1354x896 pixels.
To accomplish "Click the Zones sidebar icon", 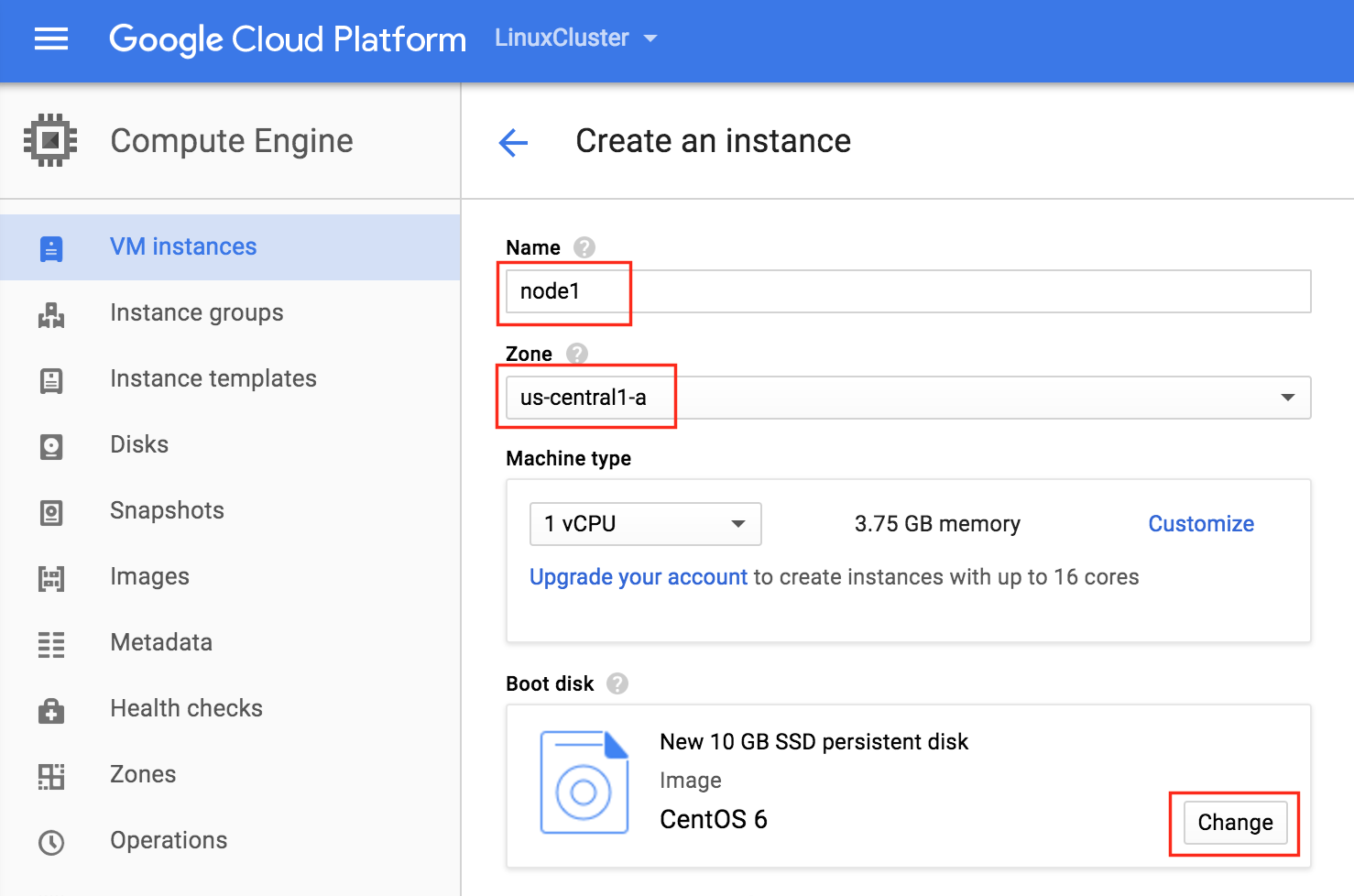I will 51,776.
